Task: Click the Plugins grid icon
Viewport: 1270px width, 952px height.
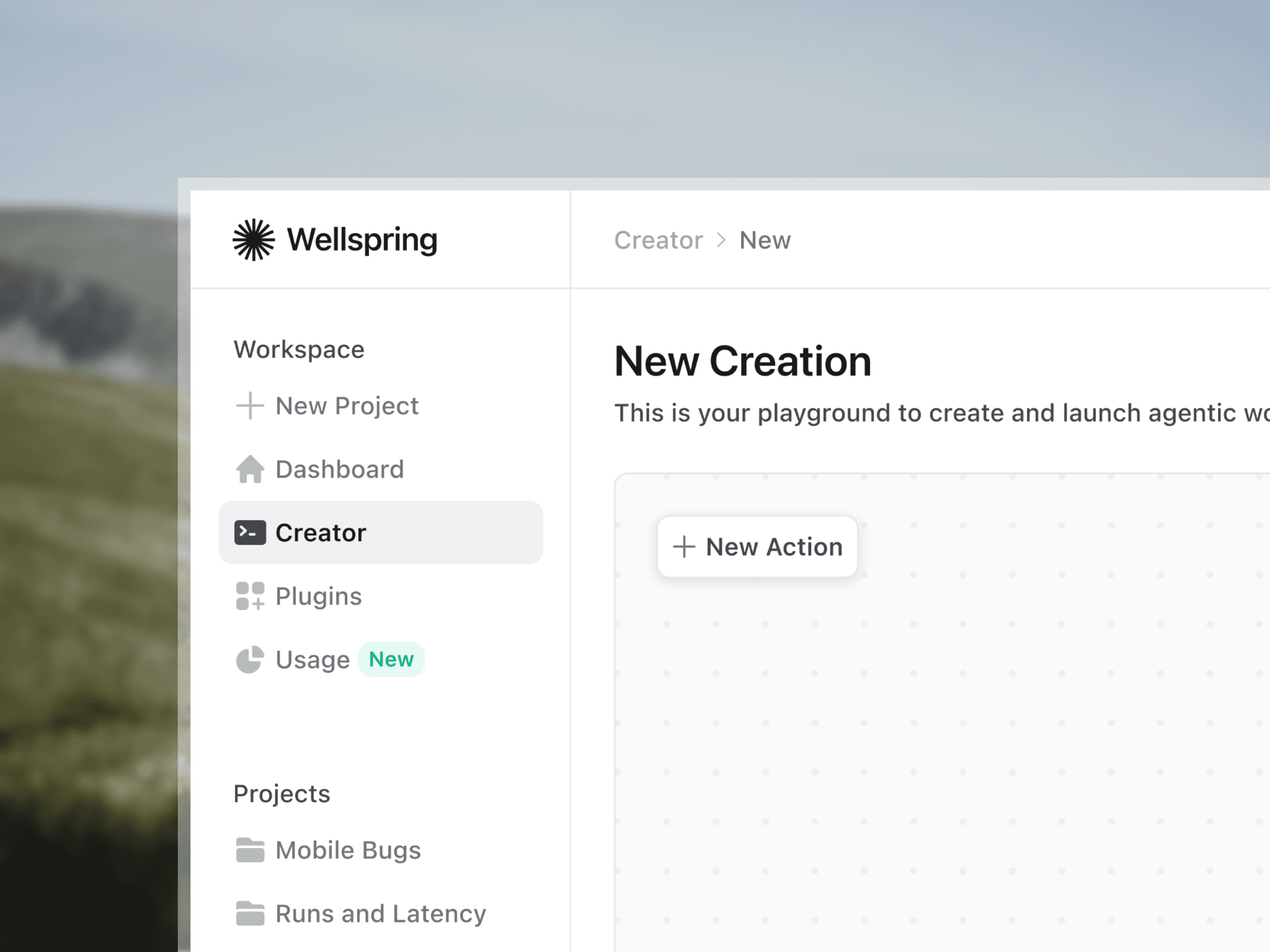Action: (250, 596)
